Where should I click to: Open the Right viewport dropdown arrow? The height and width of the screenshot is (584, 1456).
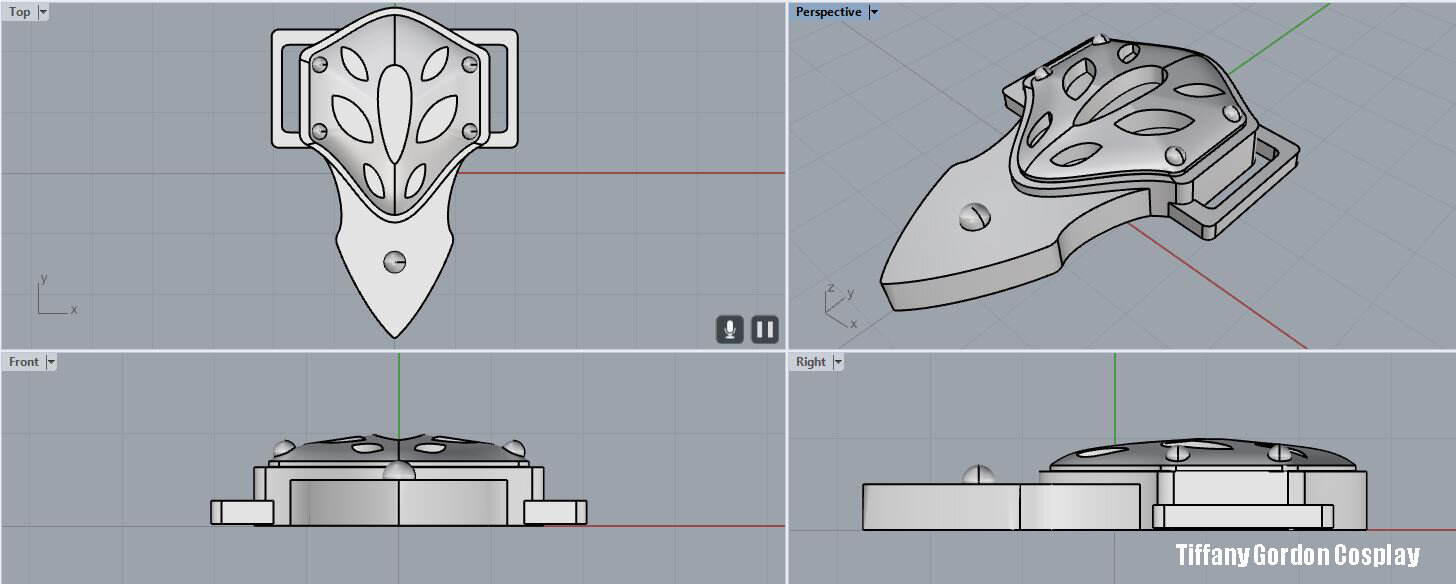coord(838,362)
